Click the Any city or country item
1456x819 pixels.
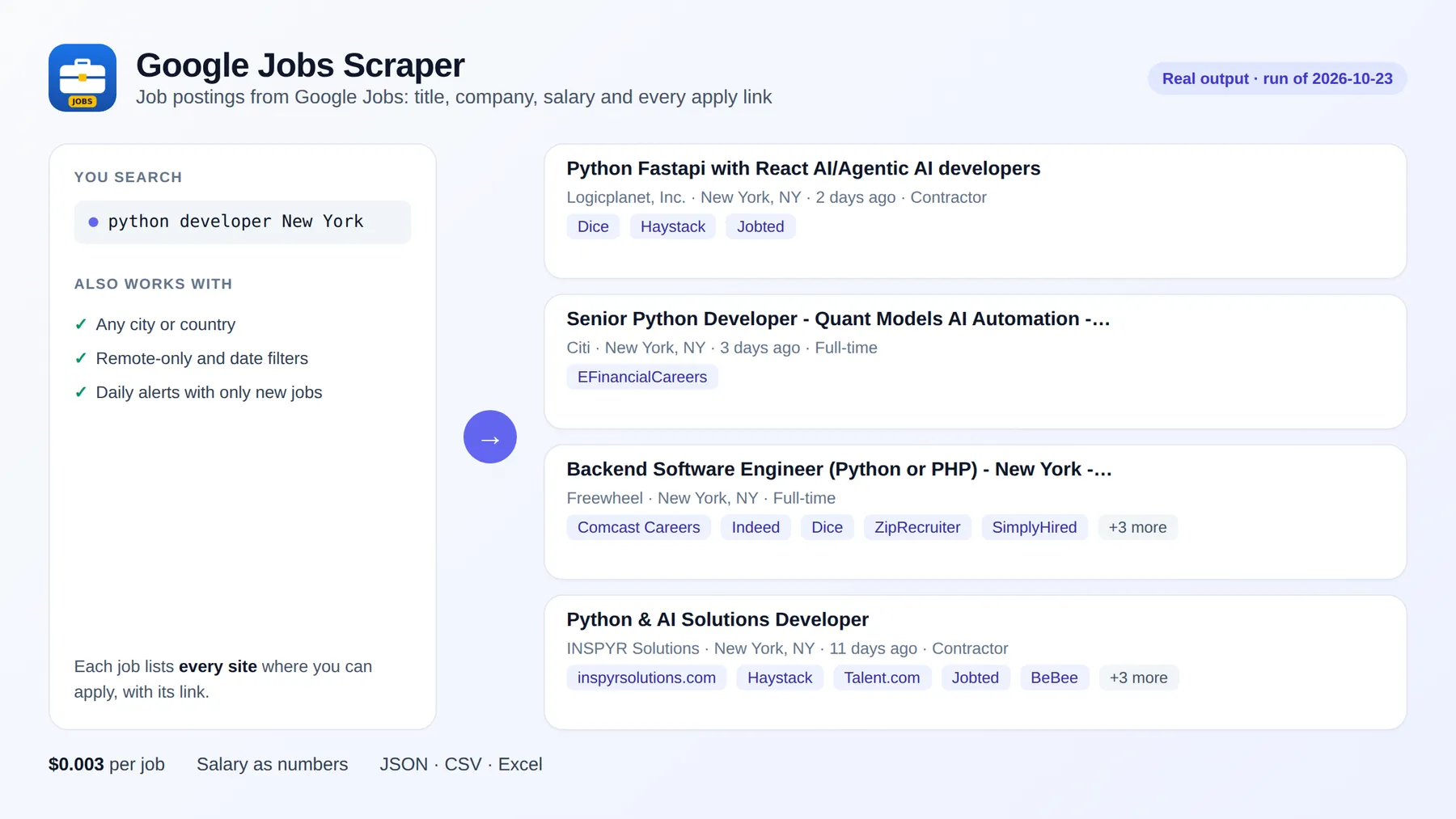tap(166, 324)
